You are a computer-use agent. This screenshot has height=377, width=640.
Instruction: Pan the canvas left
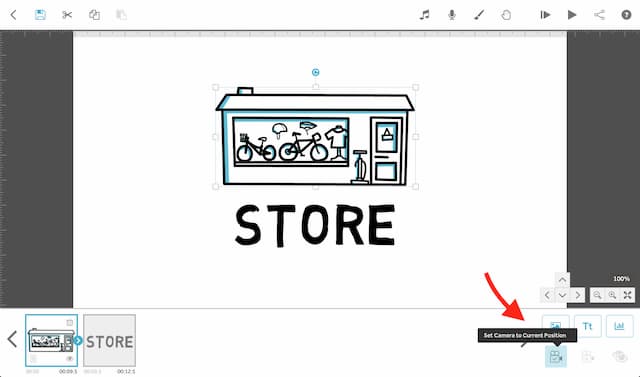(x=547, y=295)
